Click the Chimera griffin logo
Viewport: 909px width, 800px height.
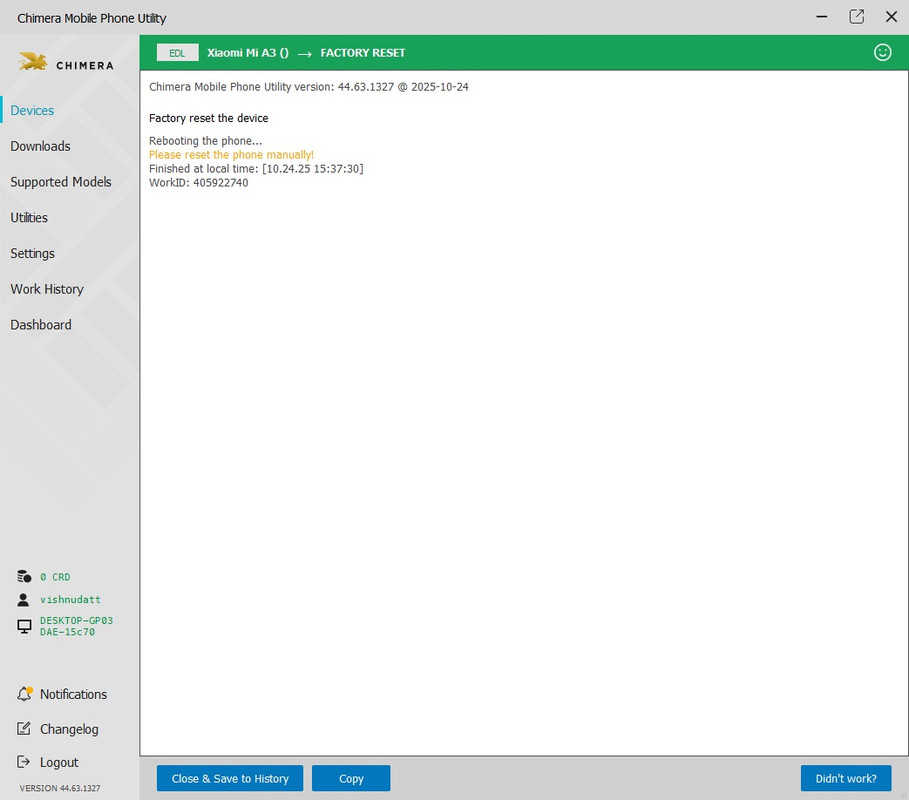click(32, 61)
